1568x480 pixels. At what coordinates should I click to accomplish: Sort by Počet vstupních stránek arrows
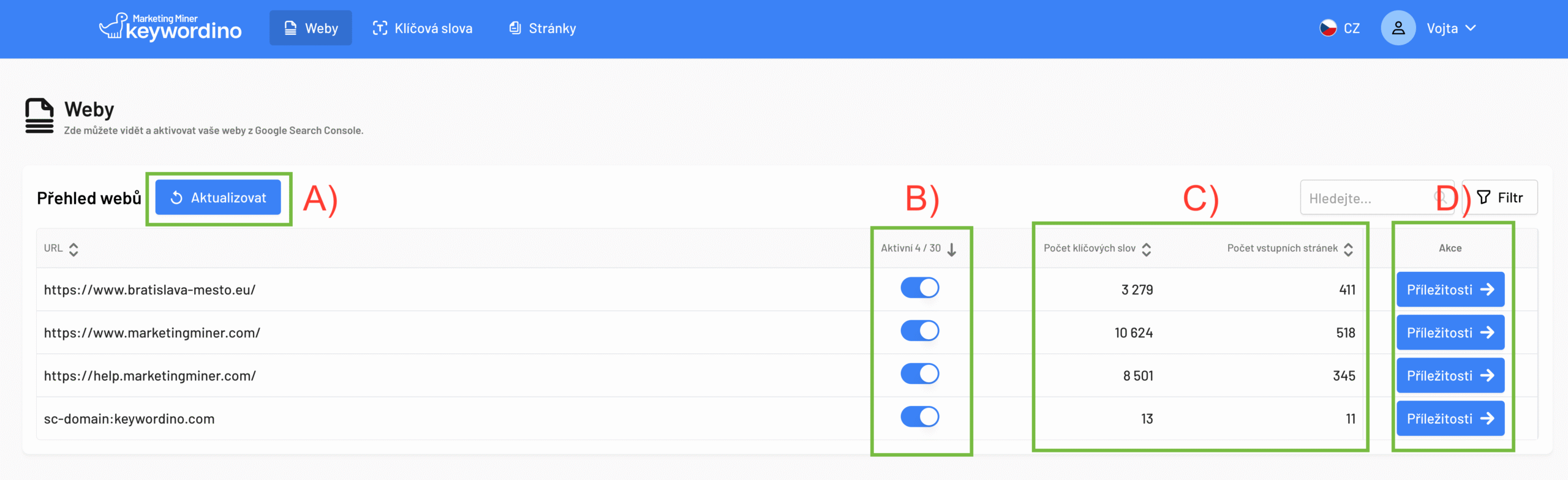(x=1349, y=249)
